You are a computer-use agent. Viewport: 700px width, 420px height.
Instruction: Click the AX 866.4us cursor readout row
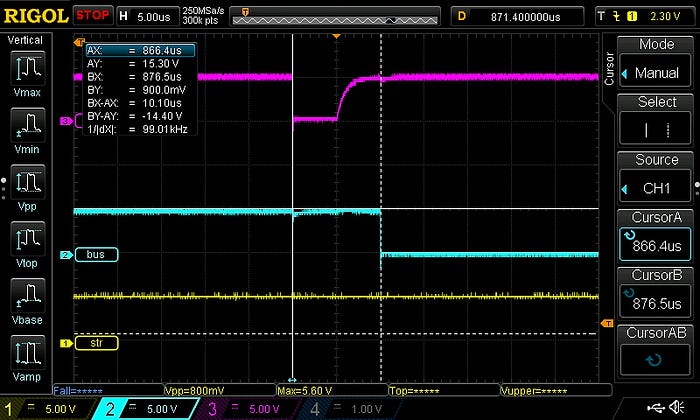pyautogui.click(x=140, y=50)
